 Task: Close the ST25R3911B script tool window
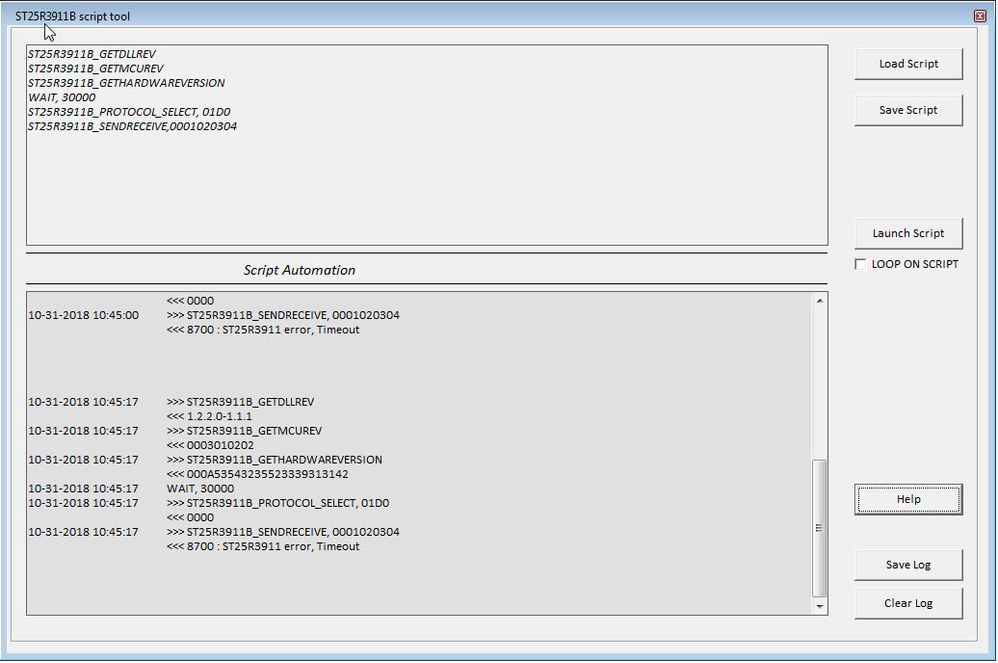(x=980, y=16)
